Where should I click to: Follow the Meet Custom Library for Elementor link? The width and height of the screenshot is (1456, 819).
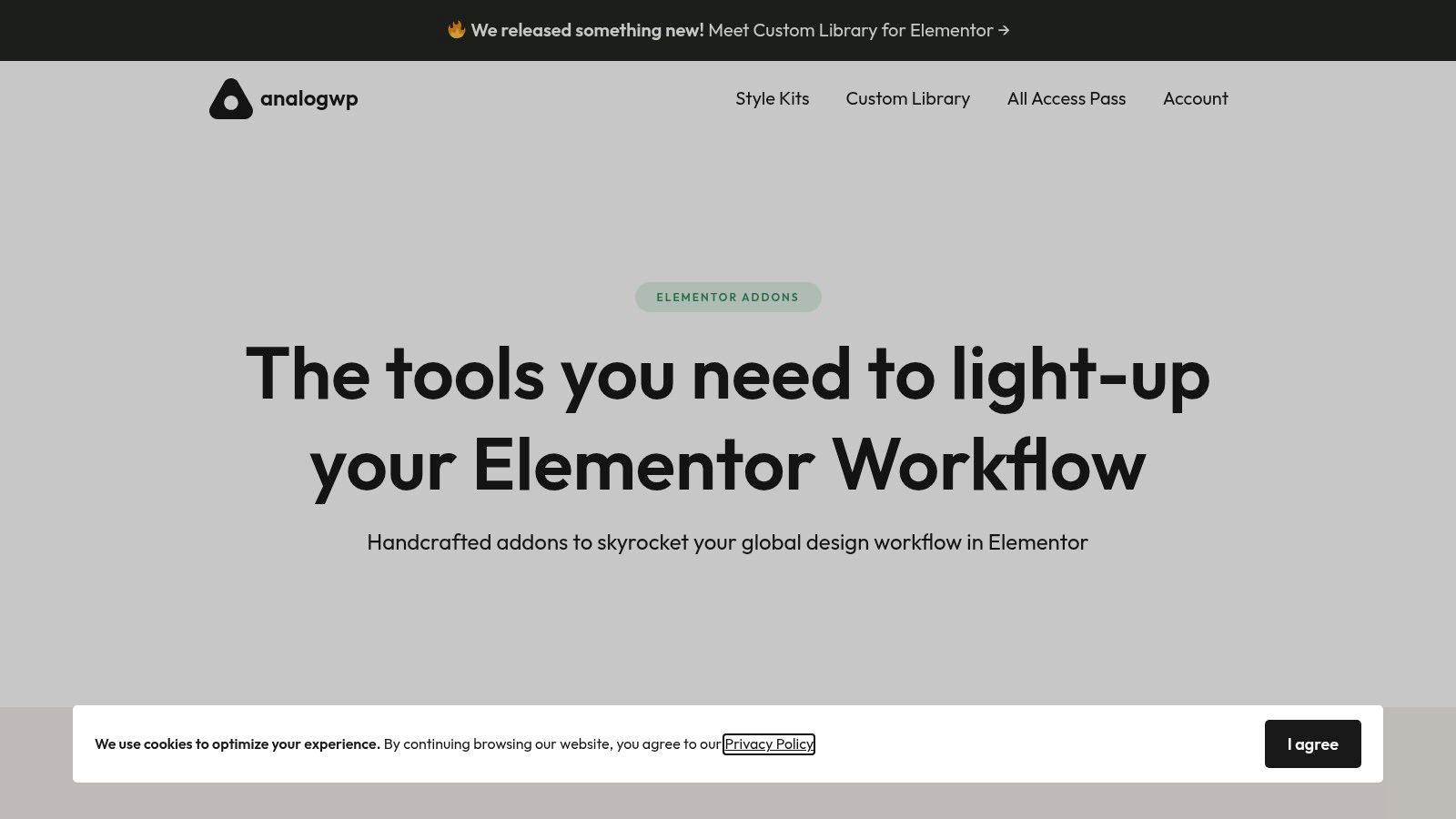[859, 30]
